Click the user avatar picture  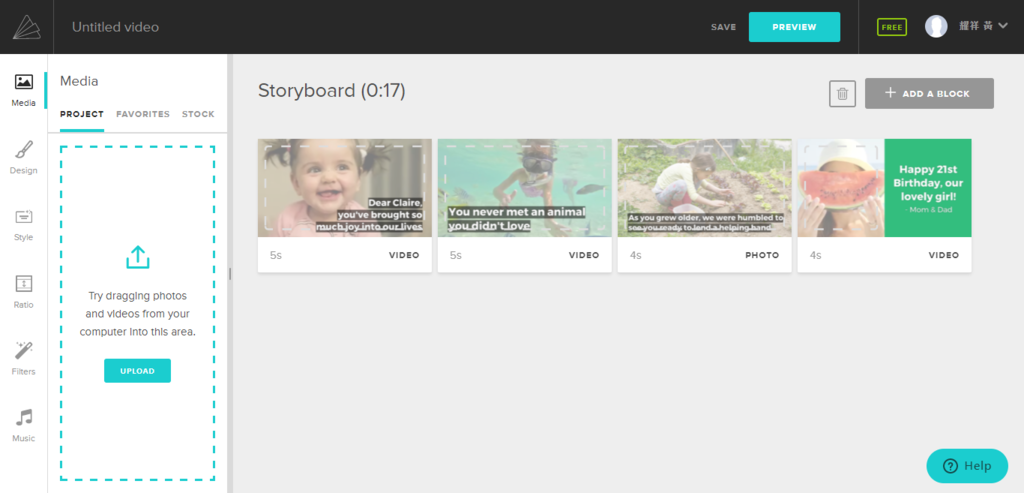pos(936,27)
